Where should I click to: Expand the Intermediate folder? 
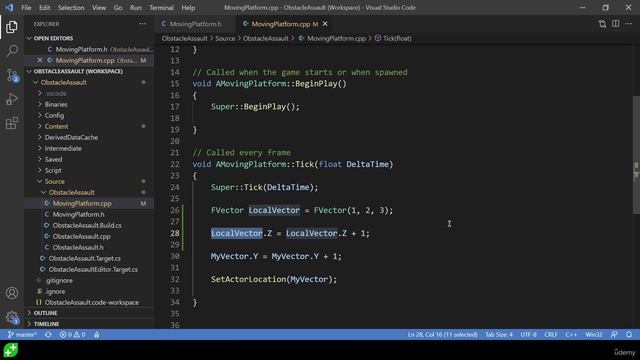coord(90,149)
